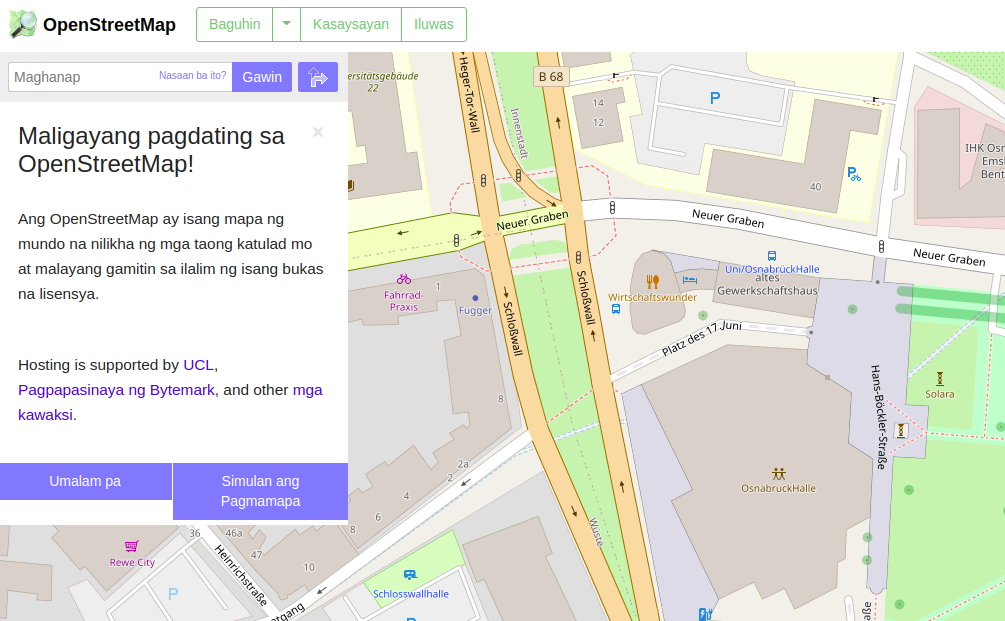This screenshot has height=621, width=1005.
Task: Click the Gawin search button
Action: [x=262, y=77]
